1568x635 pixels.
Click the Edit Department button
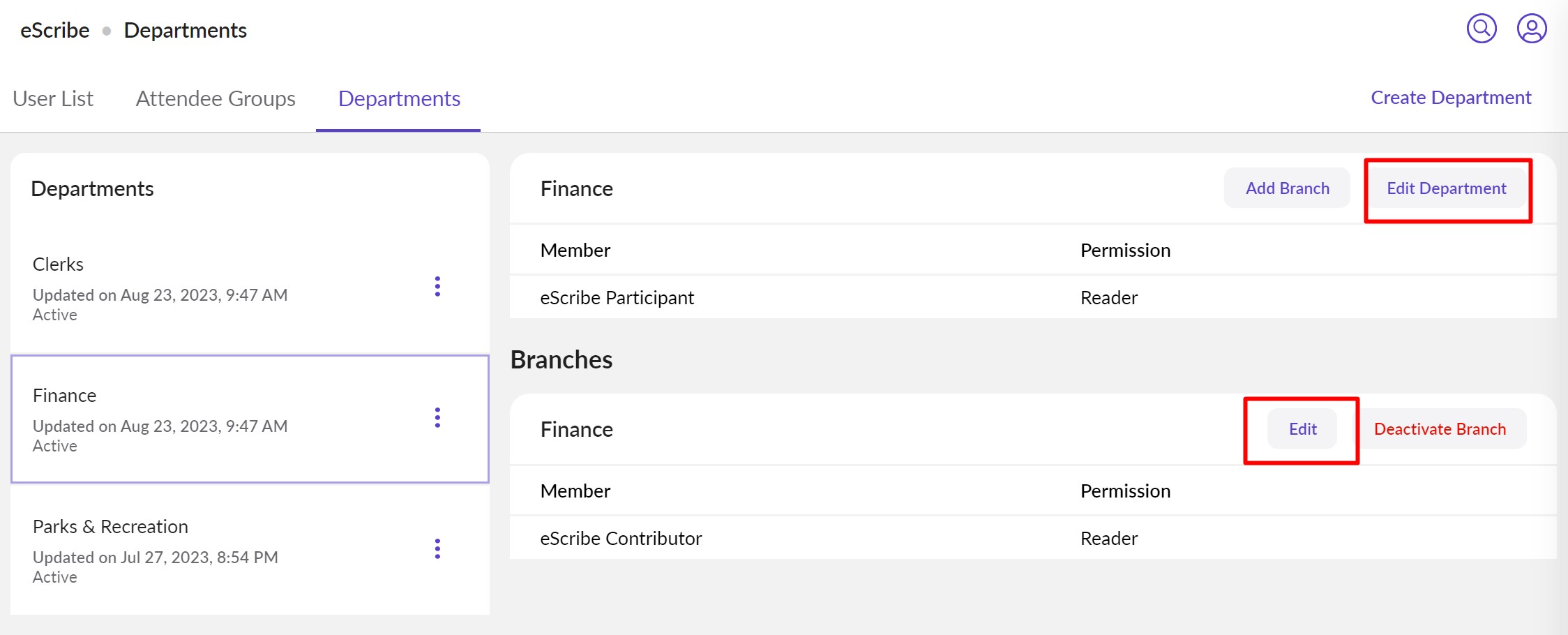(x=1446, y=188)
